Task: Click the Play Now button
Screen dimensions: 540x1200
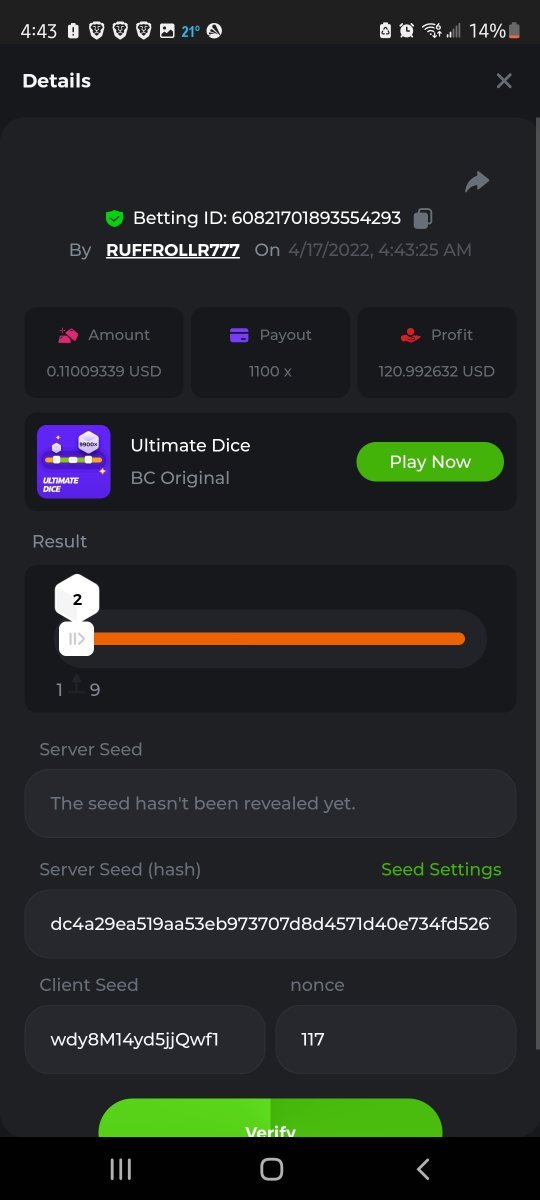Action: pyautogui.click(x=430, y=462)
